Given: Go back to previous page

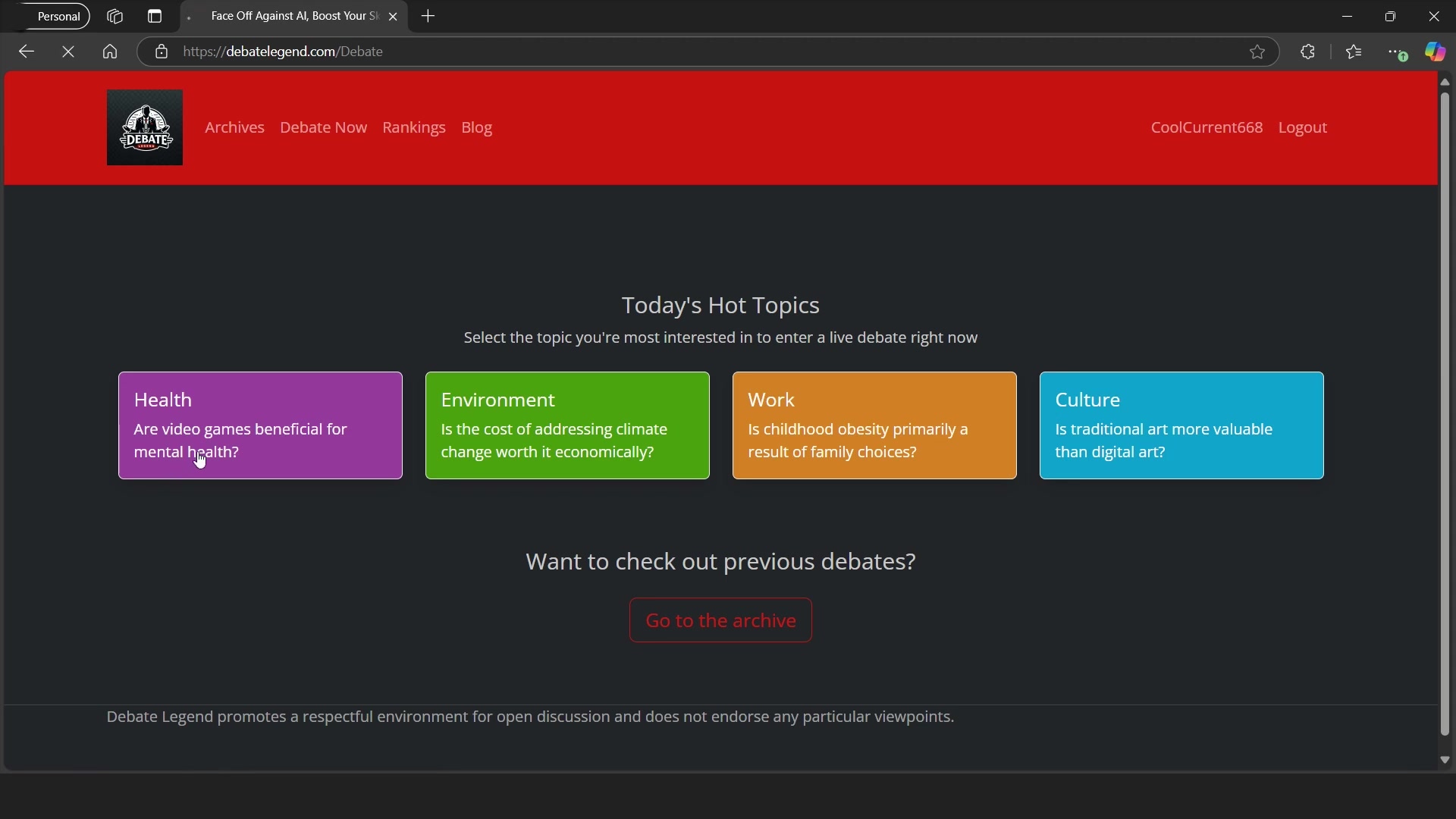Looking at the screenshot, I should 27,52.
